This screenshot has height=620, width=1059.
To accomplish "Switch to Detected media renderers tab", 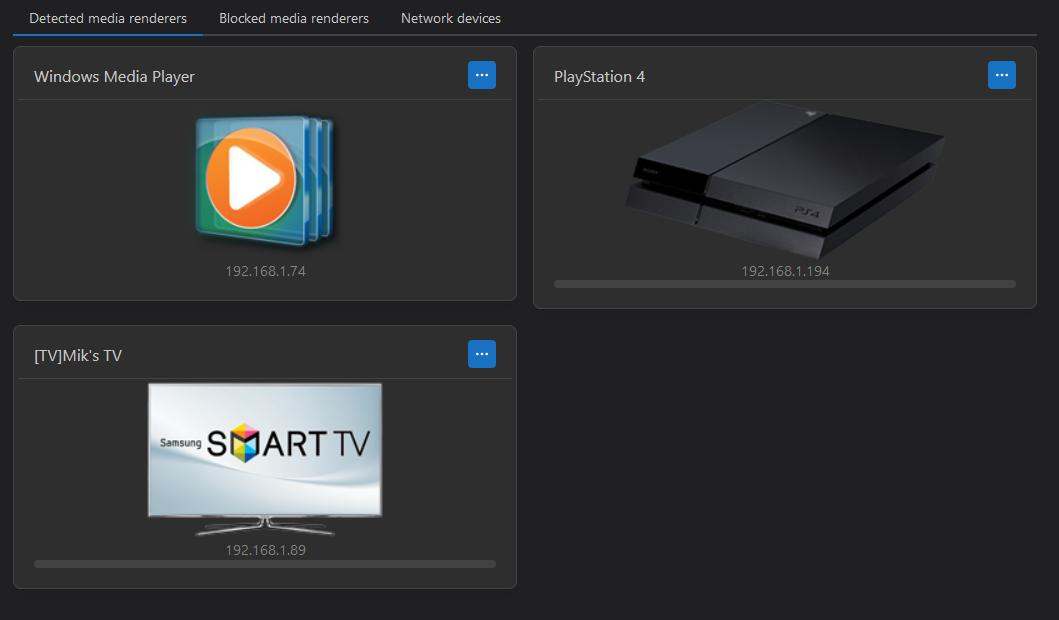I will point(108,18).
